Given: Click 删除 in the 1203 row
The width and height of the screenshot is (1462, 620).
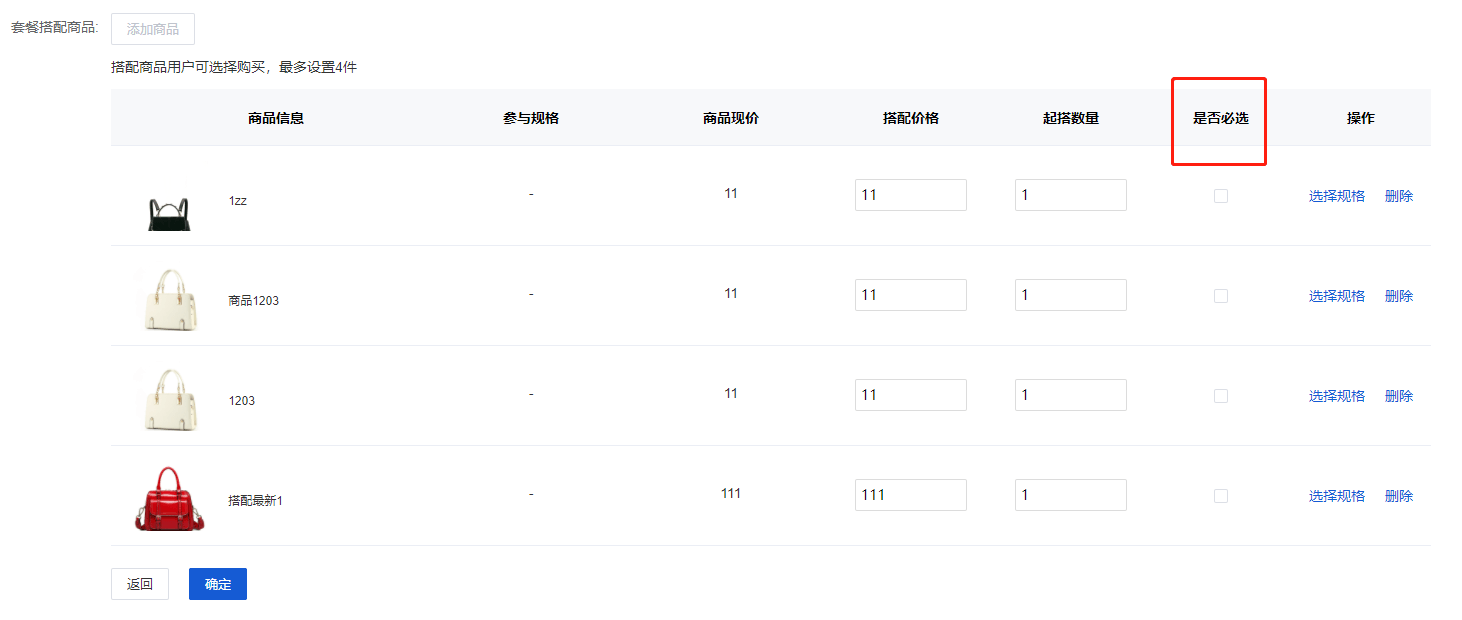Looking at the screenshot, I should coord(1399,396).
